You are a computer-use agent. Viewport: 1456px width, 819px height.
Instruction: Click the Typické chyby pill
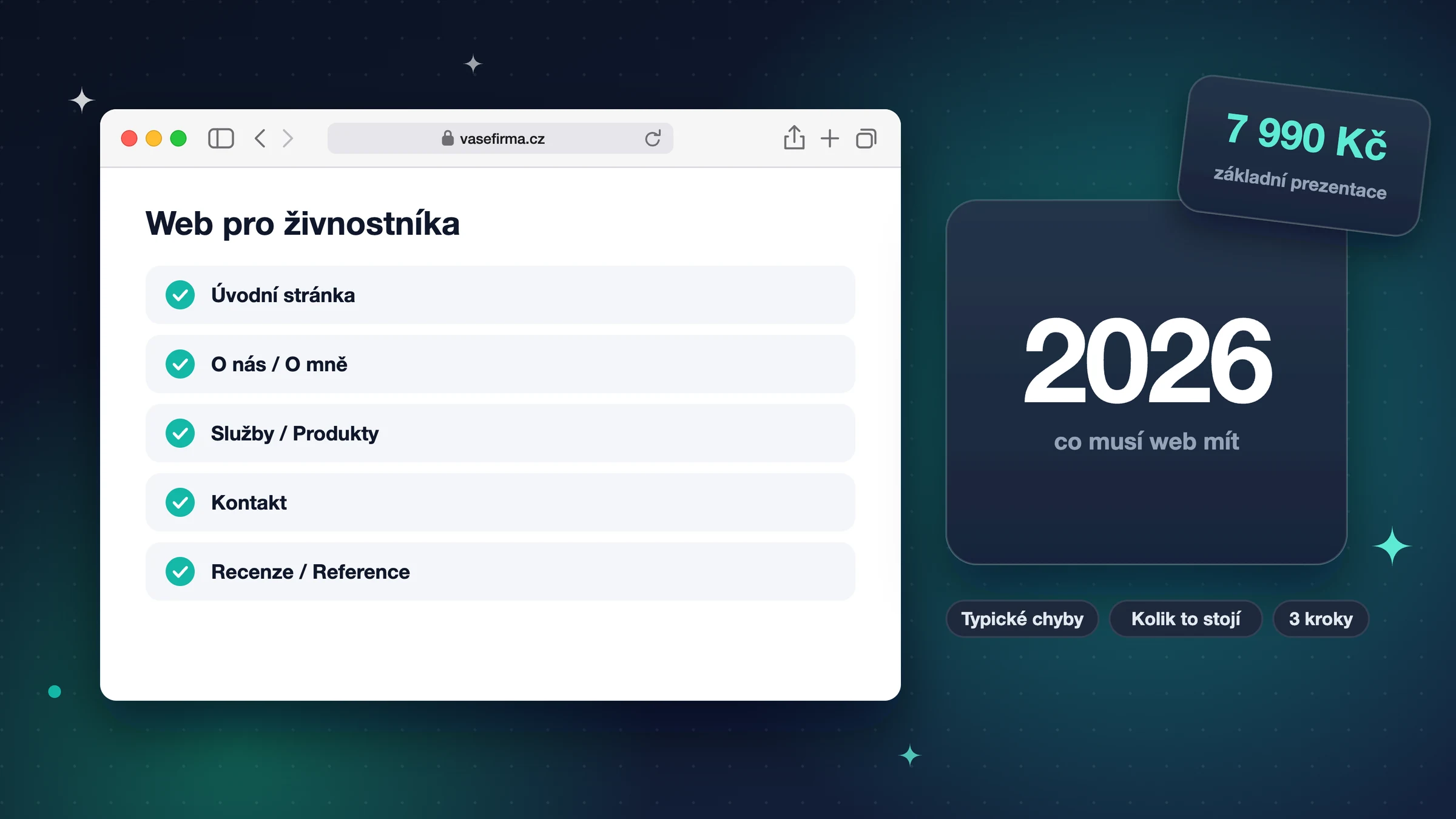tap(1022, 619)
